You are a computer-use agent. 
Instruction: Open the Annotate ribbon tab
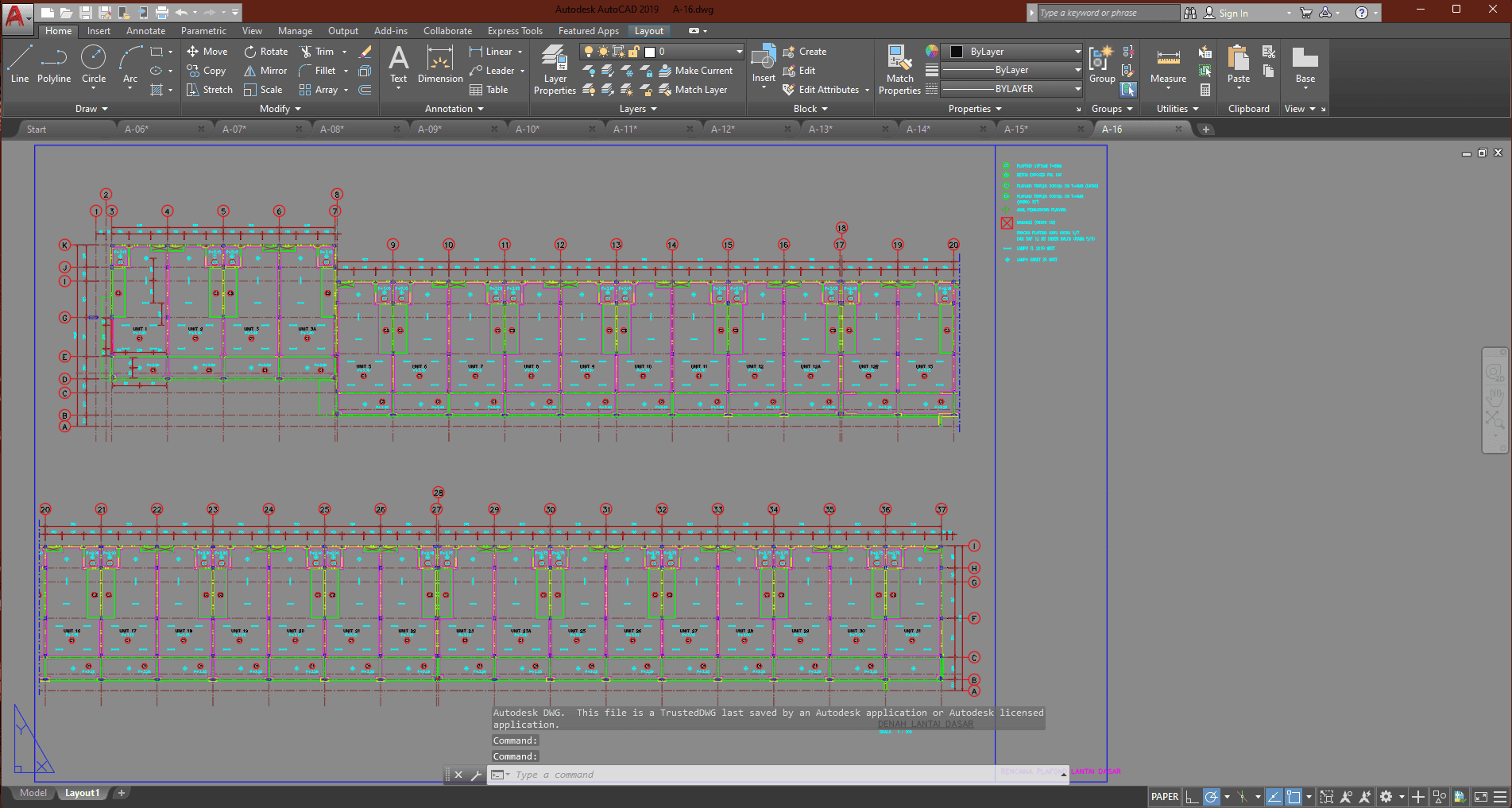pyautogui.click(x=145, y=31)
